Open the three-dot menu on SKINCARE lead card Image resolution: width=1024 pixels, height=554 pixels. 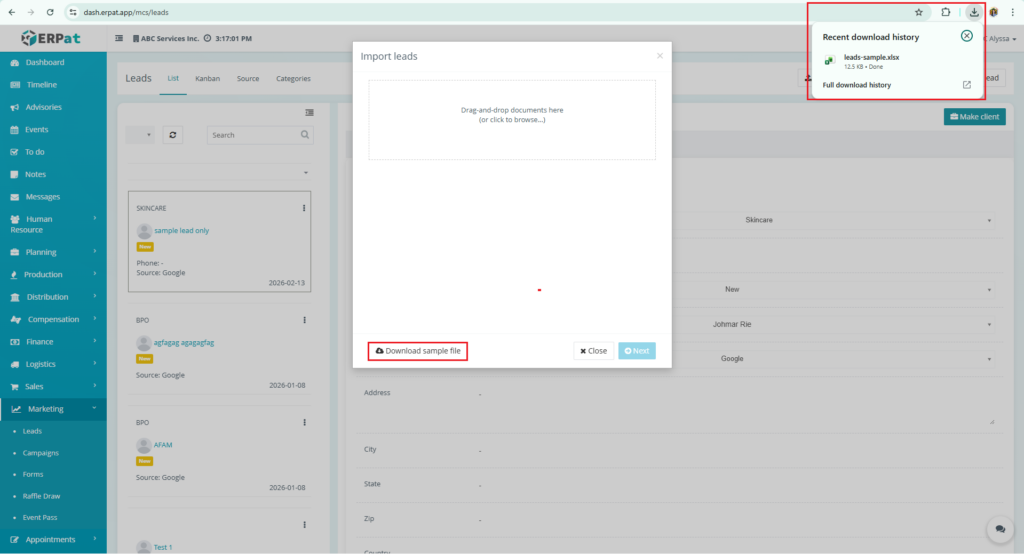(x=304, y=208)
